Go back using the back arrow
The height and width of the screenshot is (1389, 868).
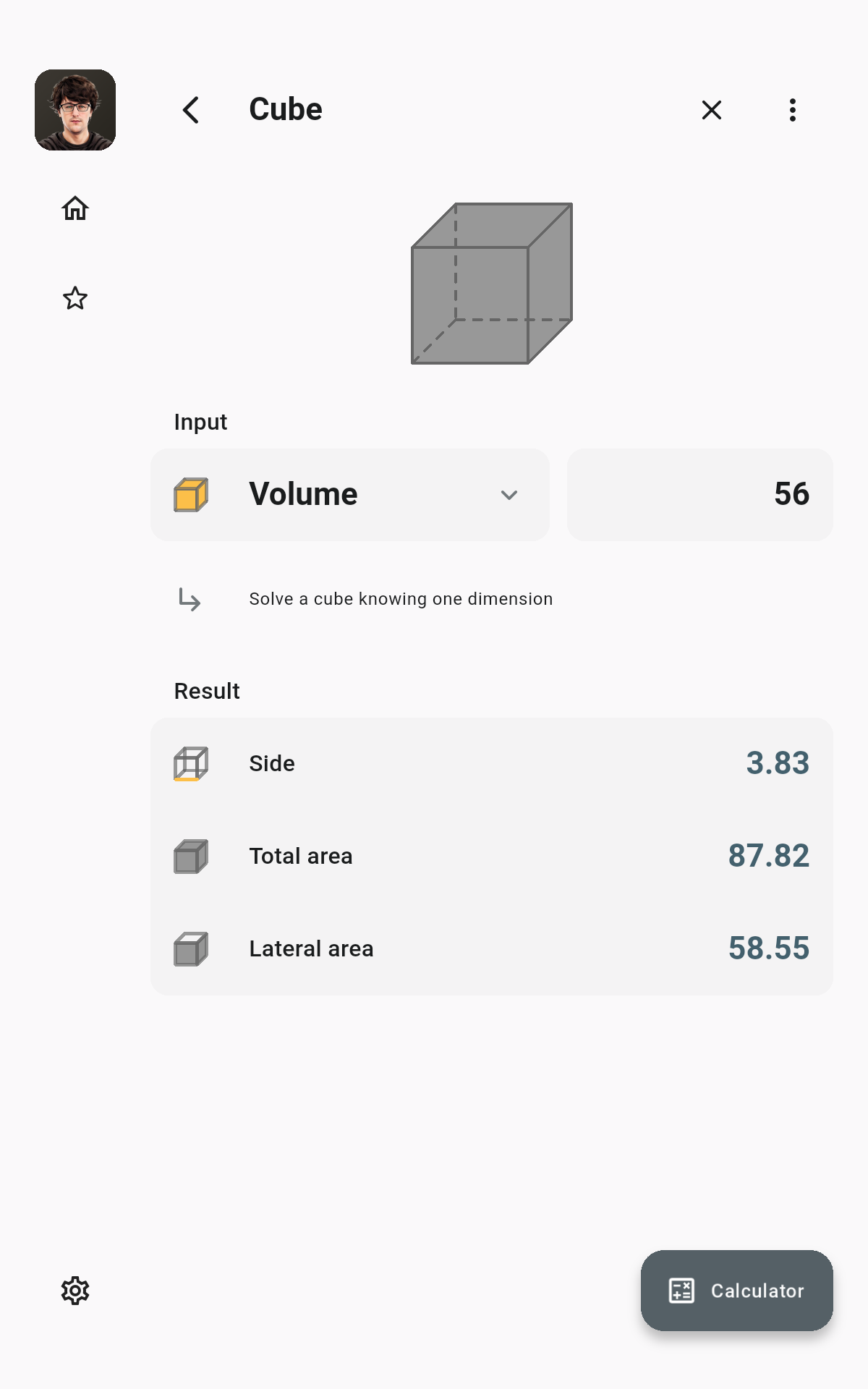[191, 110]
